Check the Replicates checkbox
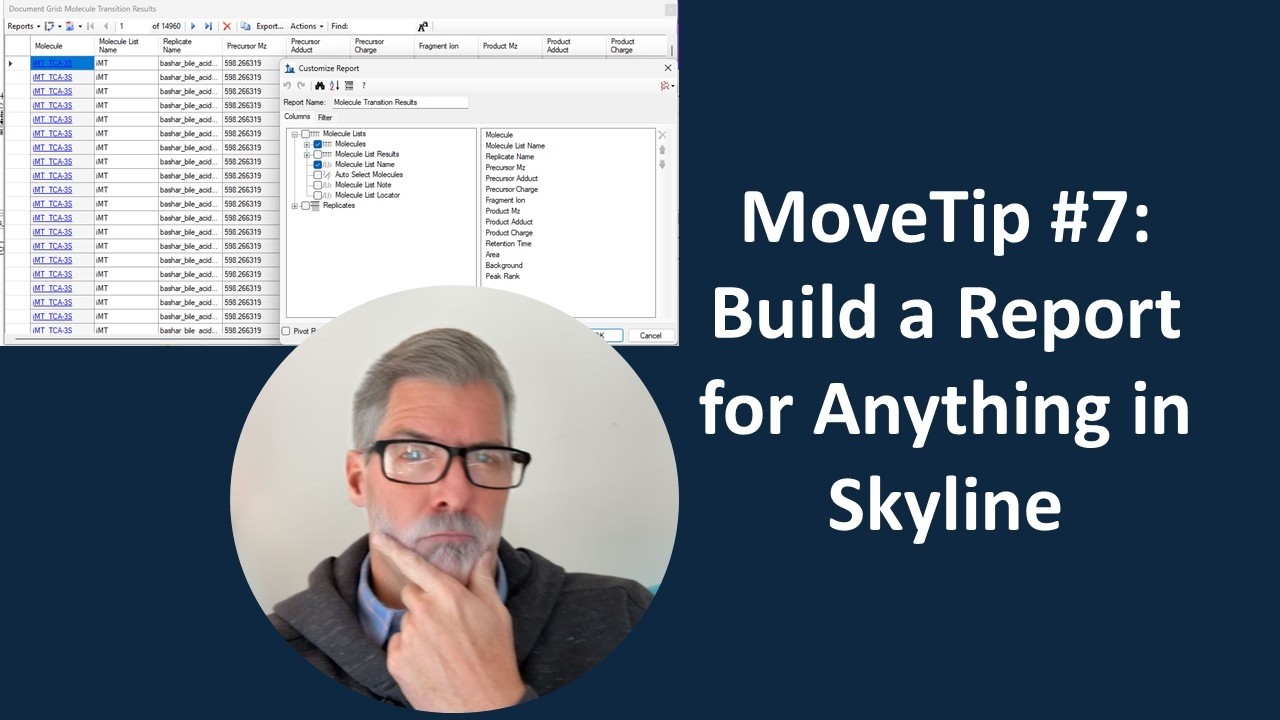The height and width of the screenshot is (720, 1280). point(305,206)
